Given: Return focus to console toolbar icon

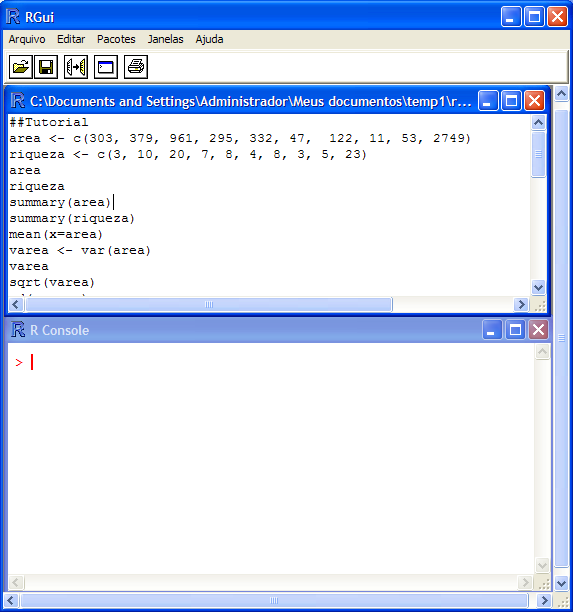Looking at the screenshot, I should pyautogui.click(x=106, y=67).
